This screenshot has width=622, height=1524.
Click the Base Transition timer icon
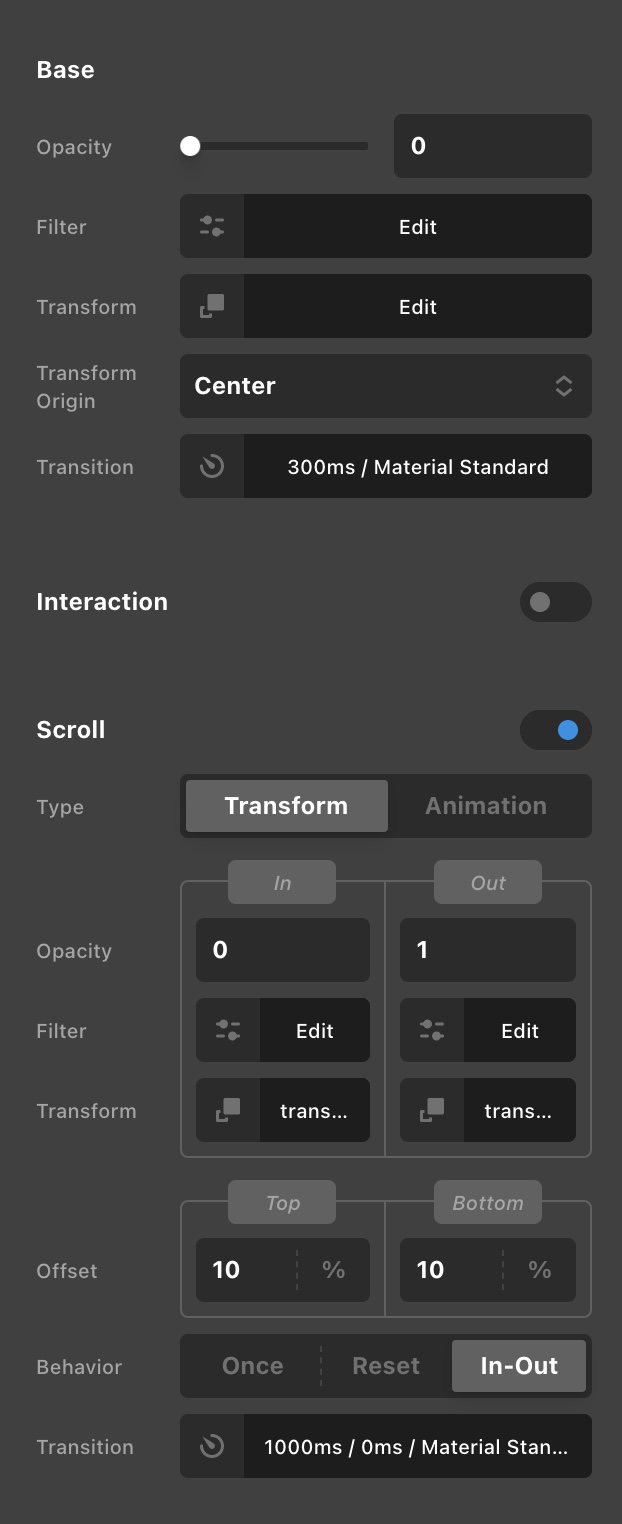click(x=212, y=466)
